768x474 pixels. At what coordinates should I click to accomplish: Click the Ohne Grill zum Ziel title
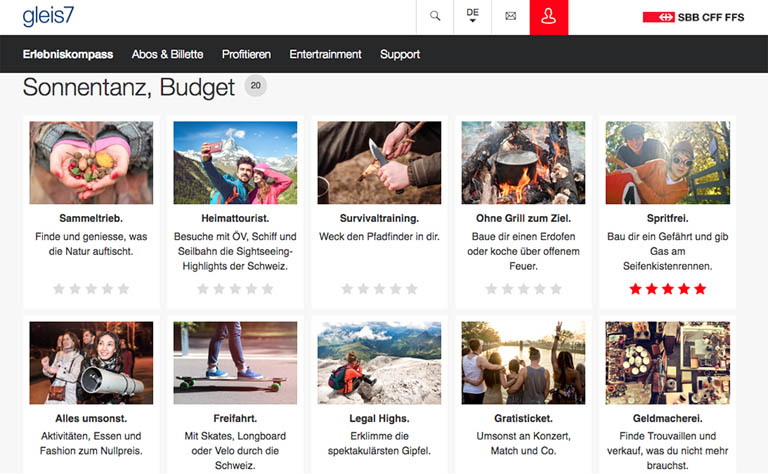[x=523, y=218]
